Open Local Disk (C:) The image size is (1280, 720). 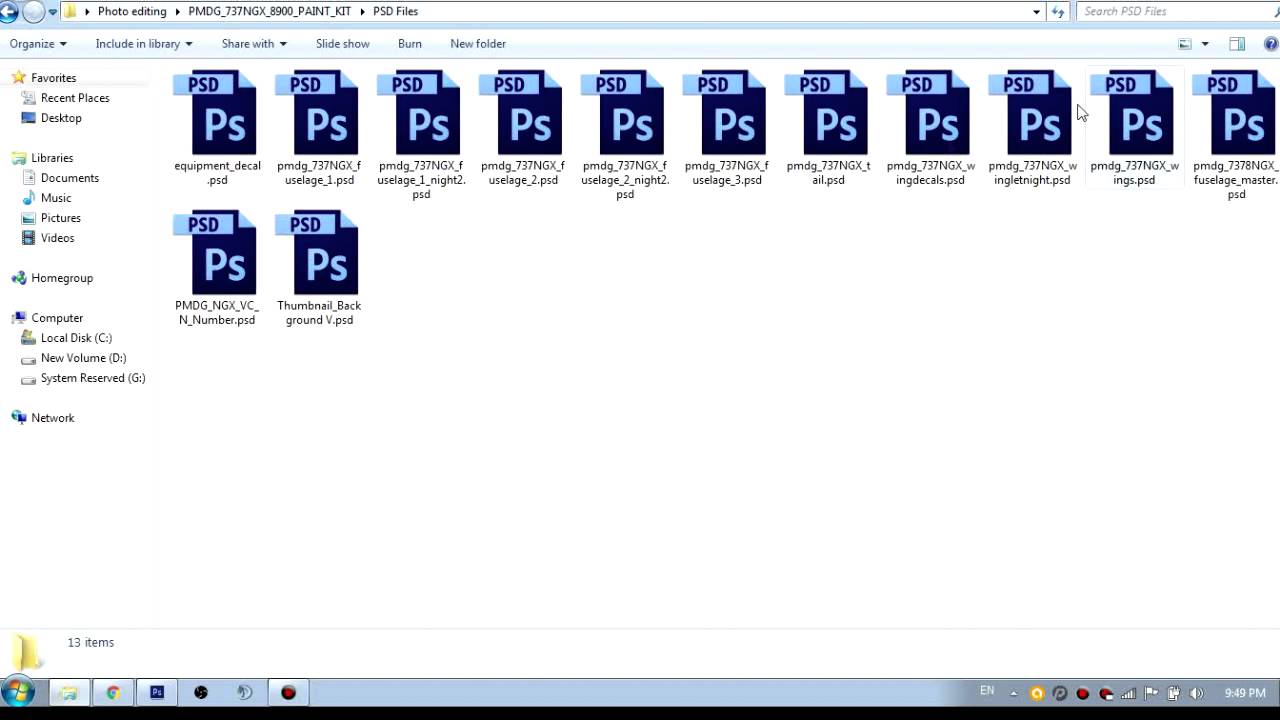(76, 338)
